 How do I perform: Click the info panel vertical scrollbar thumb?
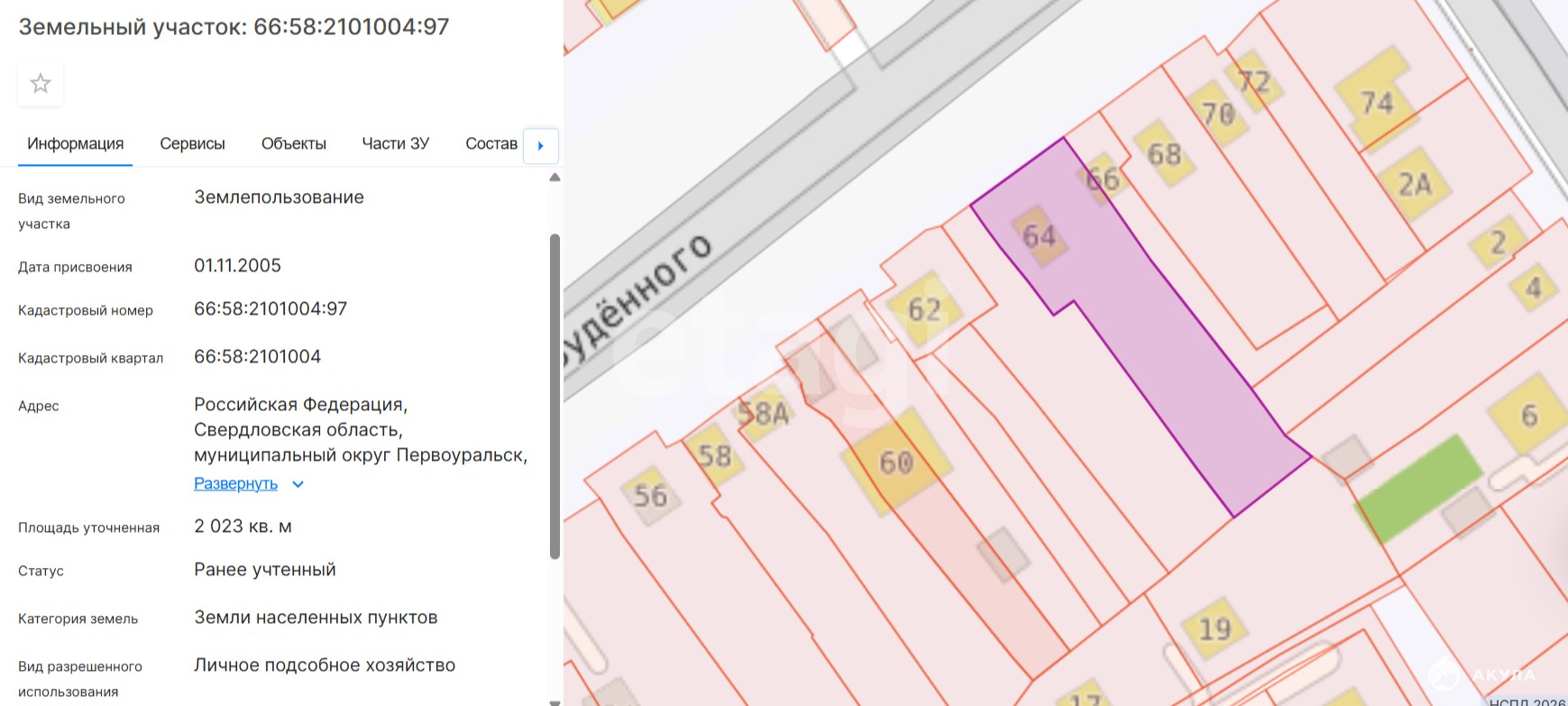pos(555,397)
